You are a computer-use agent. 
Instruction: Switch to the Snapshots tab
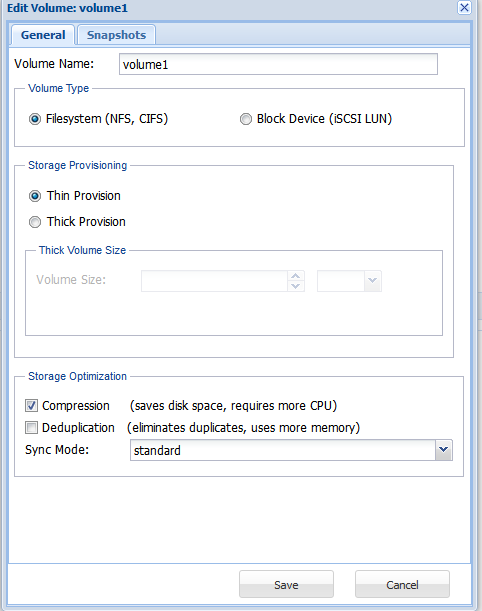coord(117,35)
